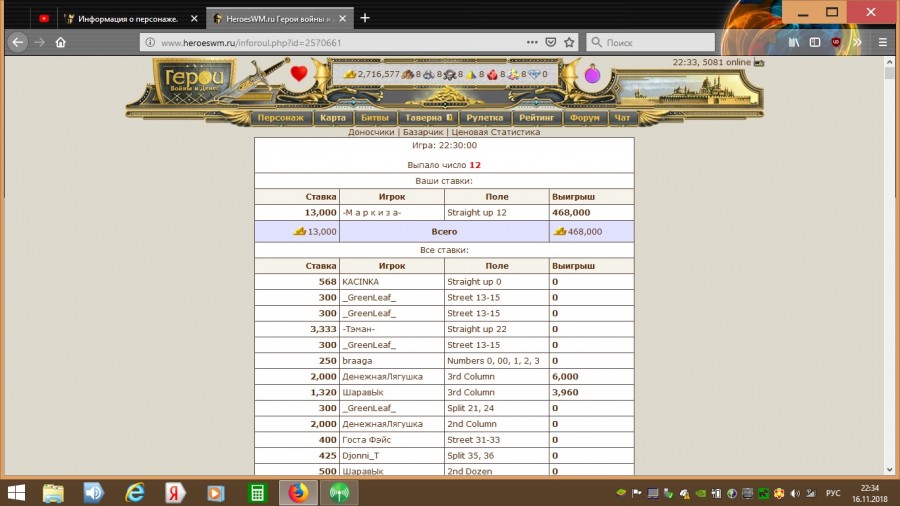Launch Yandex browser from the taskbar
Screen dimensions: 900x506
click(173, 492)
